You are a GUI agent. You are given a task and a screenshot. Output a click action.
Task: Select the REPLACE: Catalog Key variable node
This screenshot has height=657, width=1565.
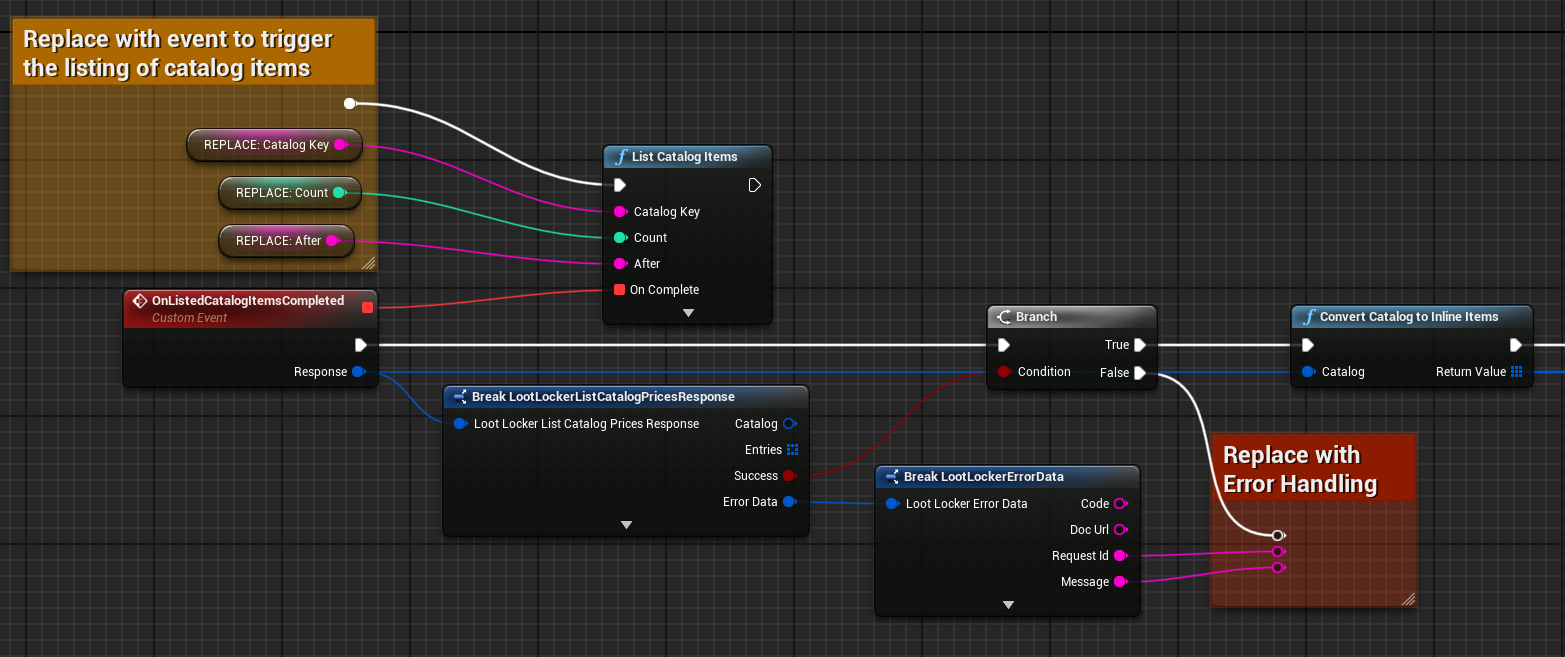click(x=266, y=145)
